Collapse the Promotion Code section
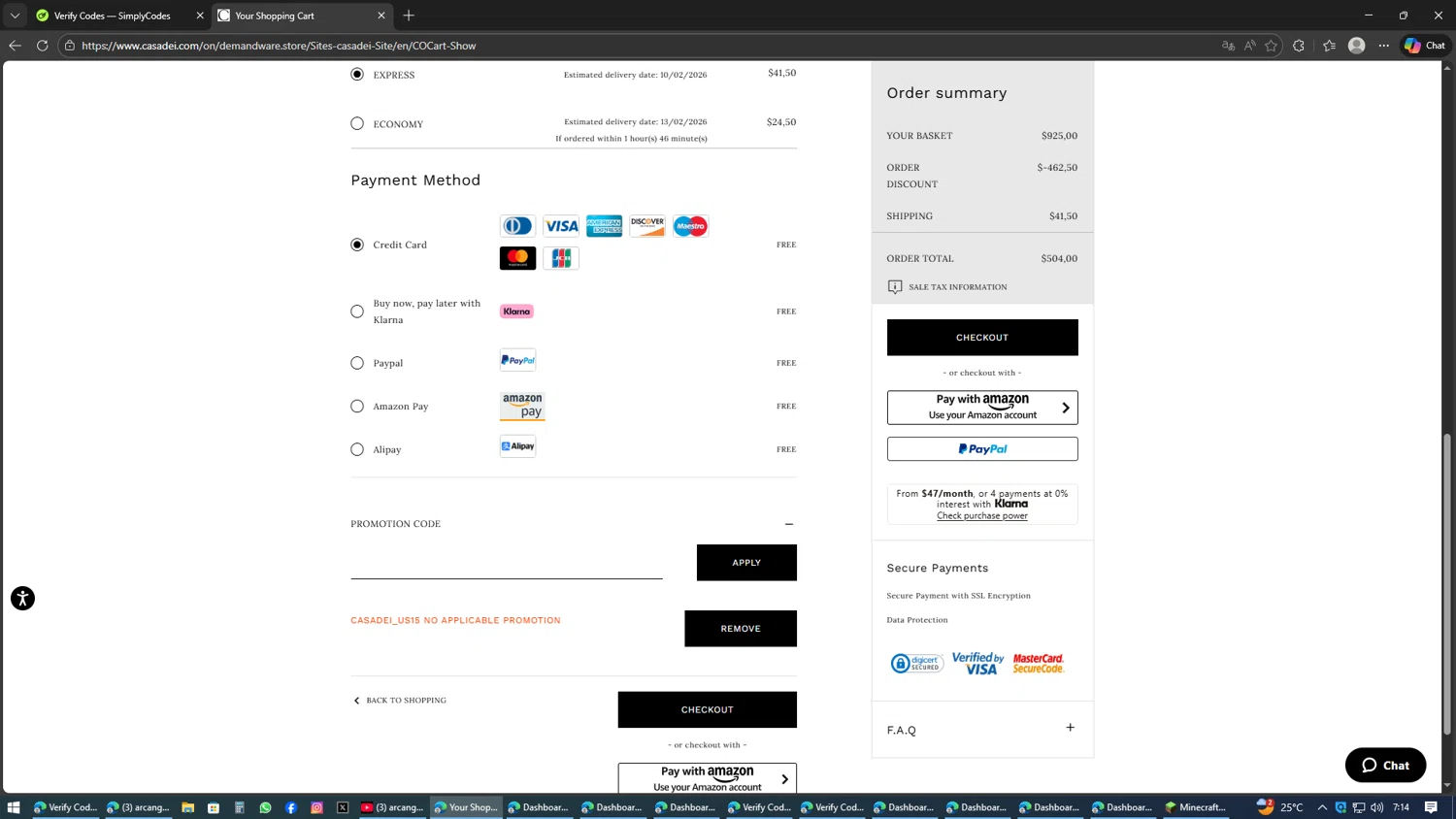 point(789,524)
